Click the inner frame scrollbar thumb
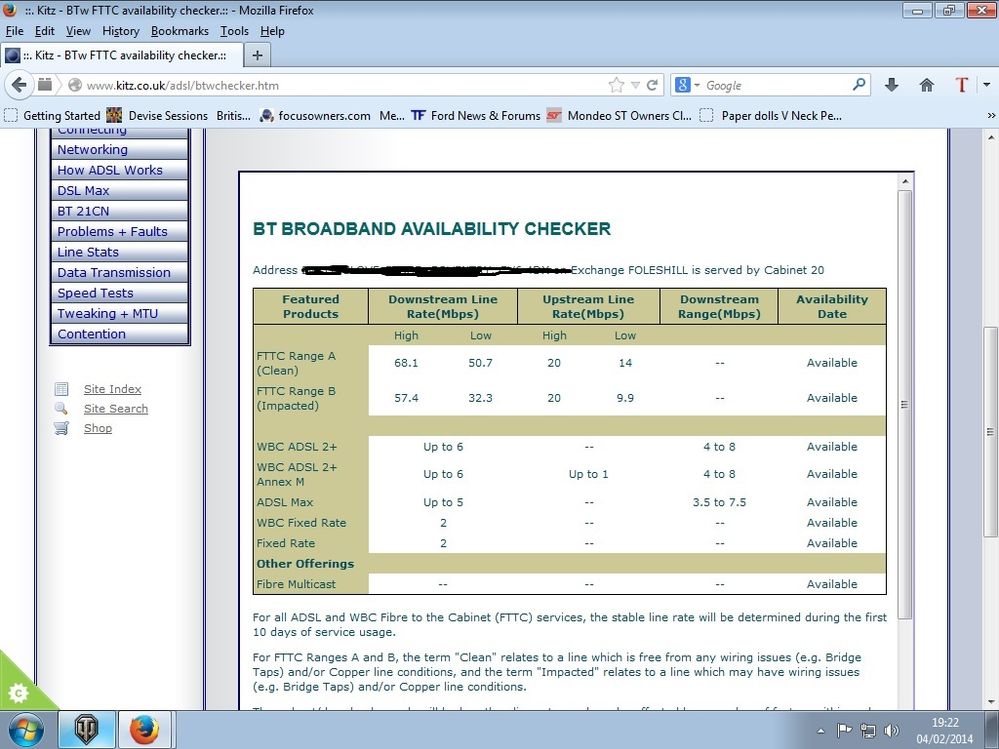 pyautogui.click(x=905, y=404)
